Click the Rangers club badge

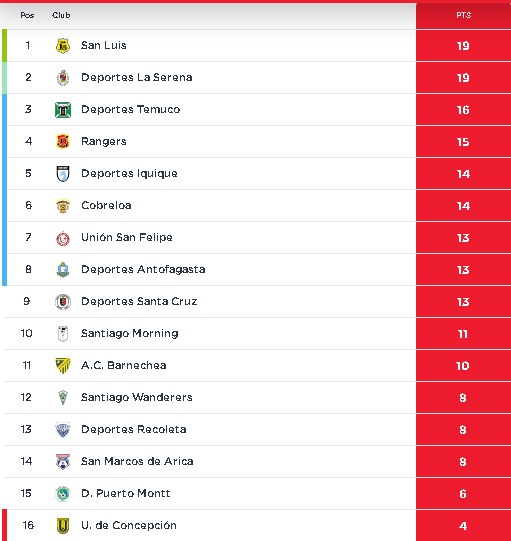pos(63,141)
